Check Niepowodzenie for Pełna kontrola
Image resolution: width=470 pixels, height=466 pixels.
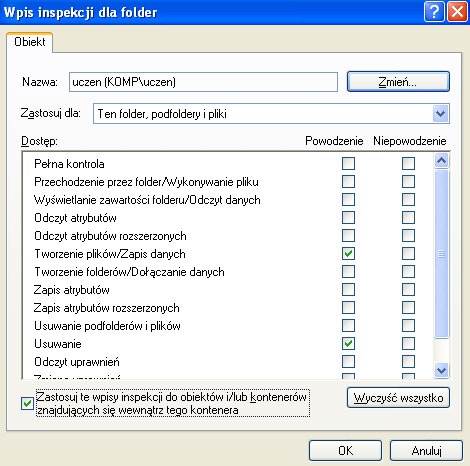(408, 164)
